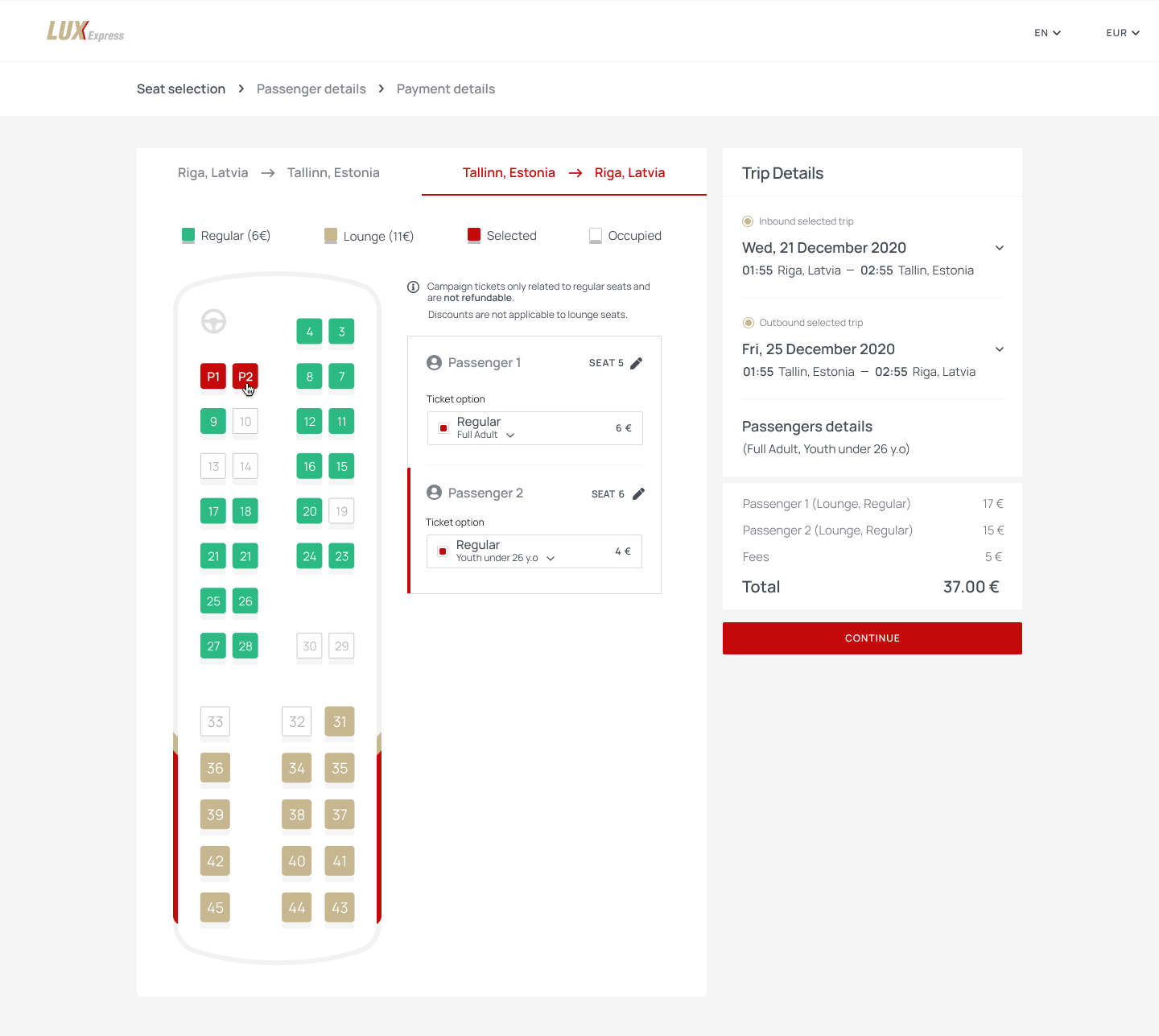
Task: Deselect the P1 selected seat
Action: coord(213,377)
